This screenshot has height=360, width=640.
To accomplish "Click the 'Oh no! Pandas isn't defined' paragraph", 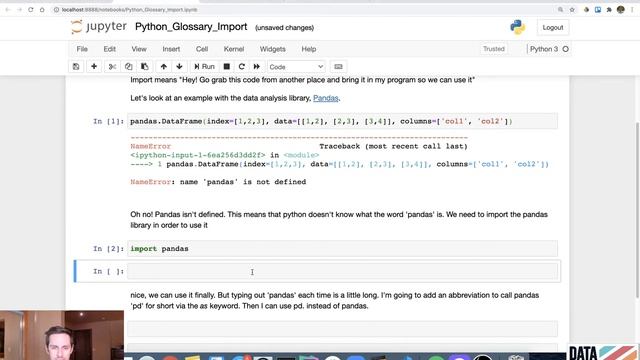I will pyautogui.click(x=339, y=220).
